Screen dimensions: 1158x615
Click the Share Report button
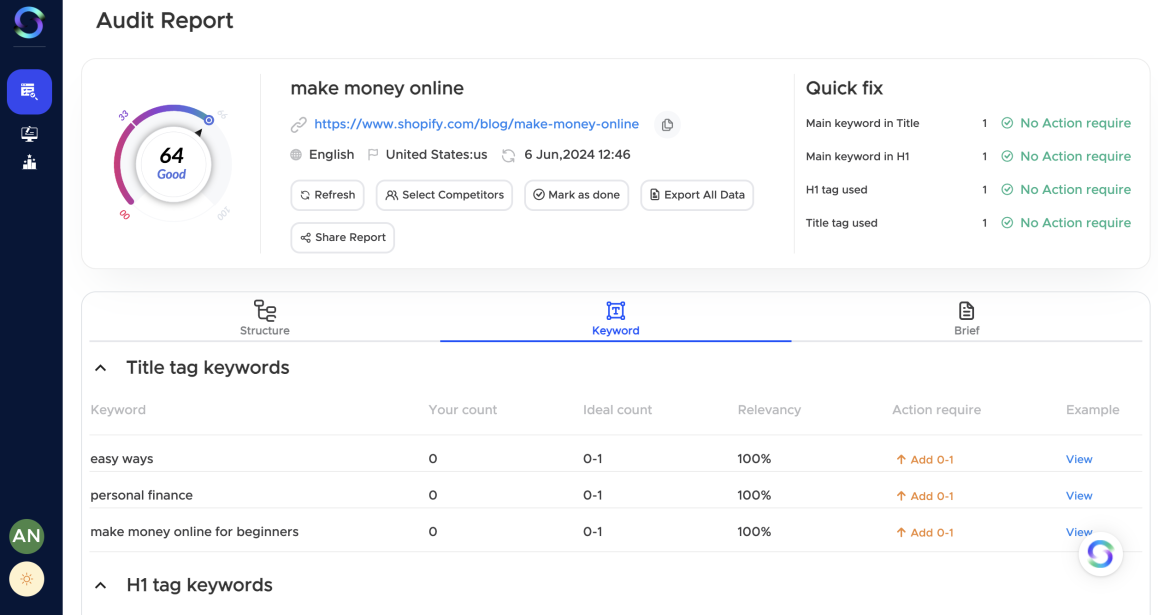point(343,238)
